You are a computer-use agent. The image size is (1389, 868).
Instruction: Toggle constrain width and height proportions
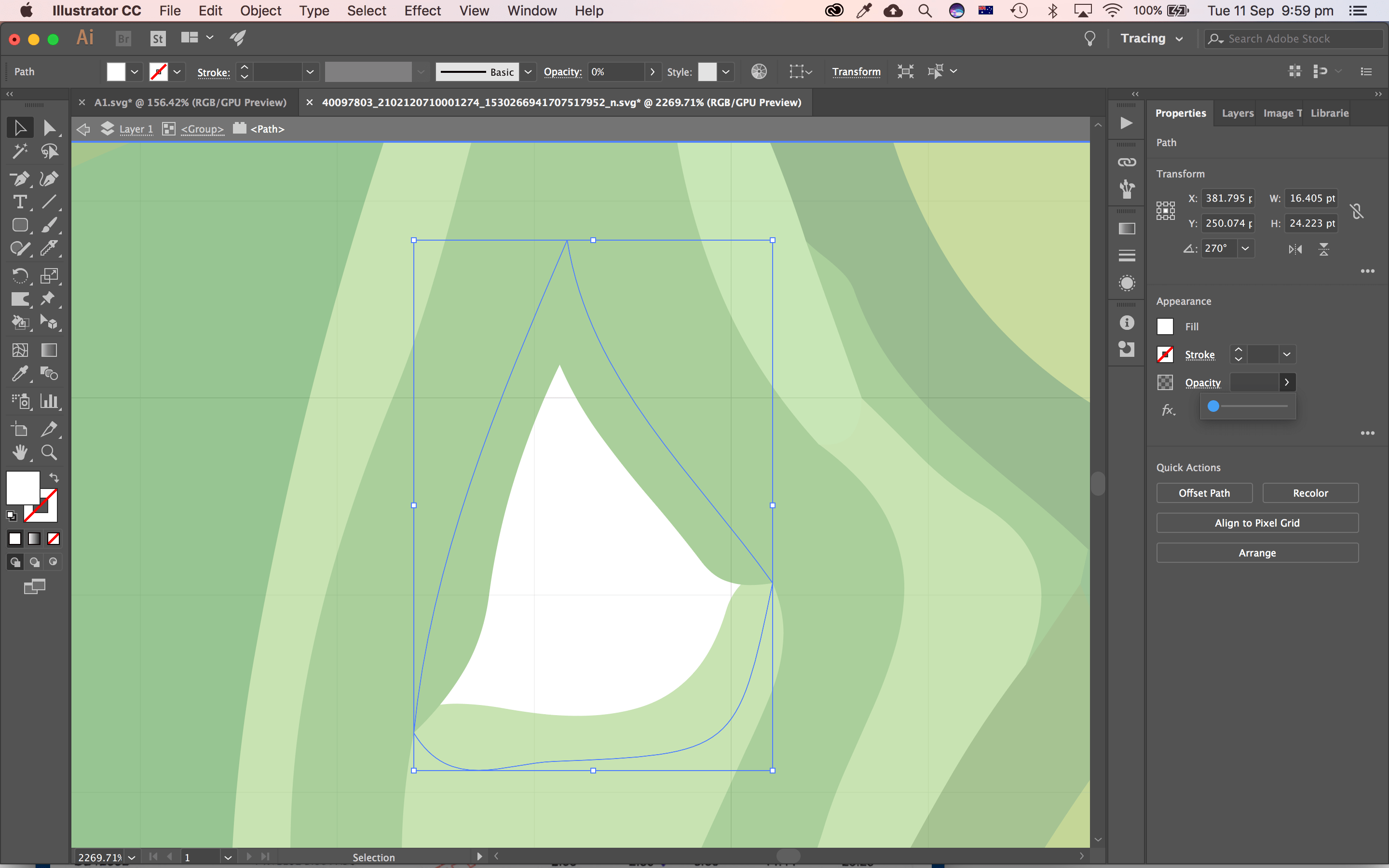tap(1357, 210)
